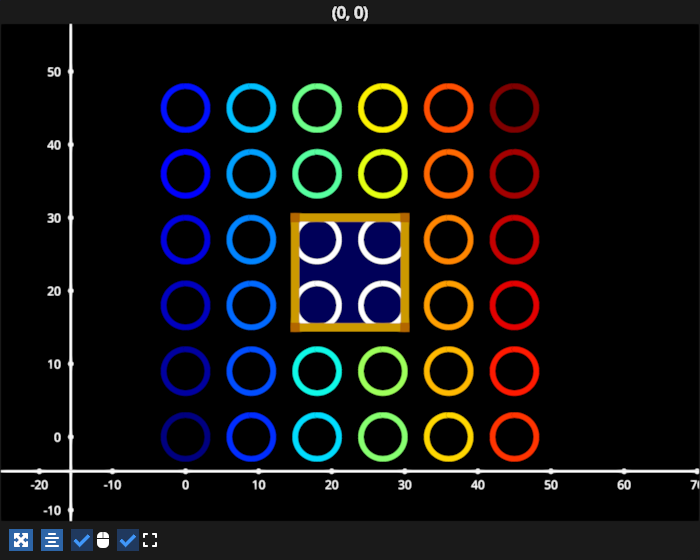Click the dark blue fill of the orange selection box
This screenshot has width=700, height=560.
350,273
